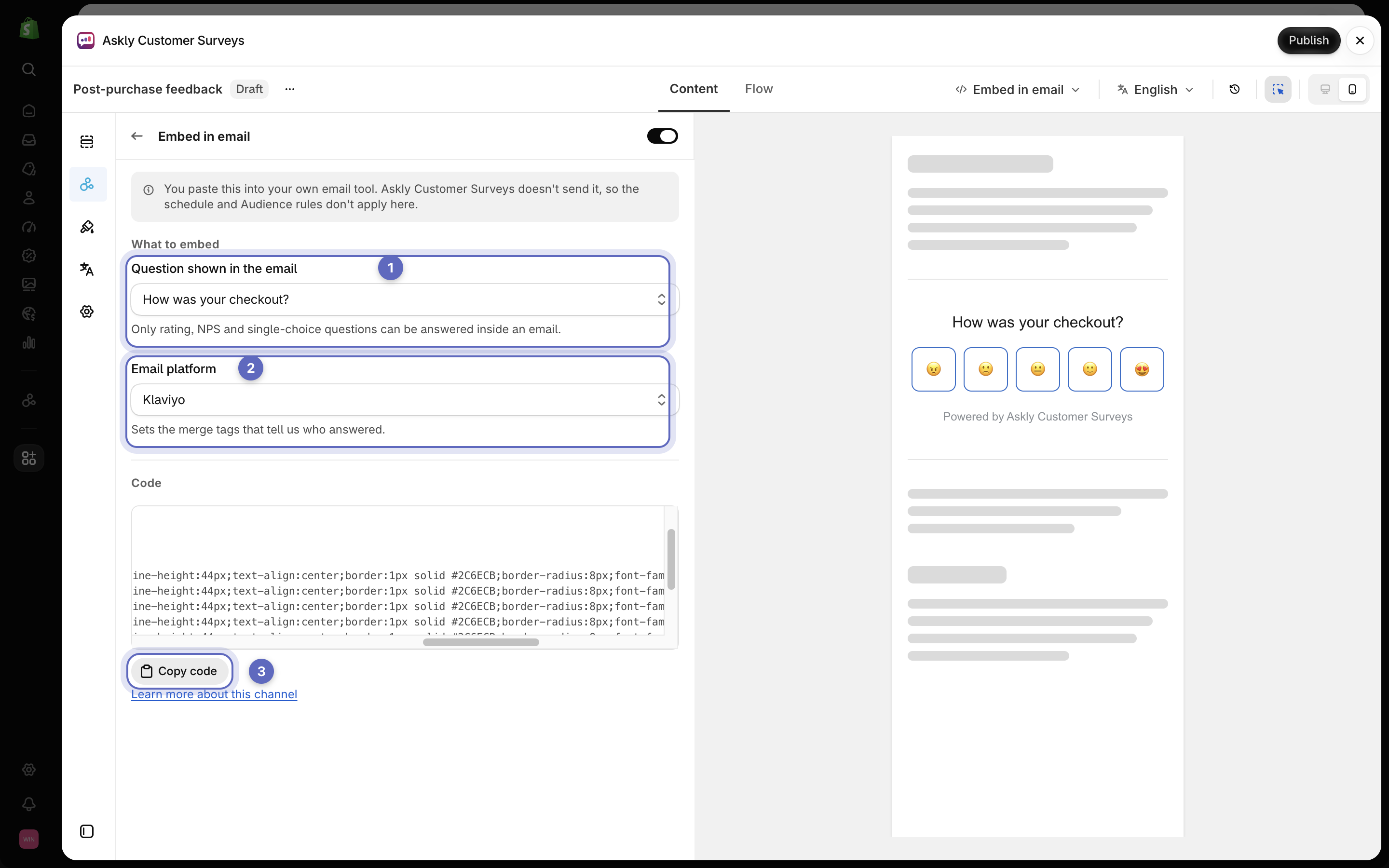The image size is (1389, 868).
Task: Click Copy code button
Action: pos(179,671)
